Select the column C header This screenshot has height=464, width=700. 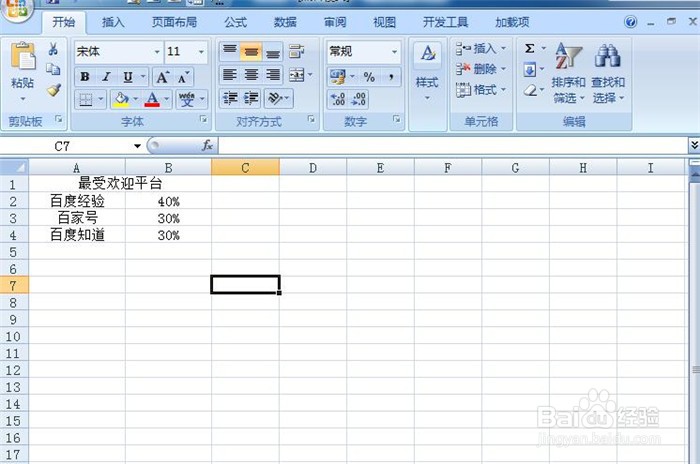245,168
